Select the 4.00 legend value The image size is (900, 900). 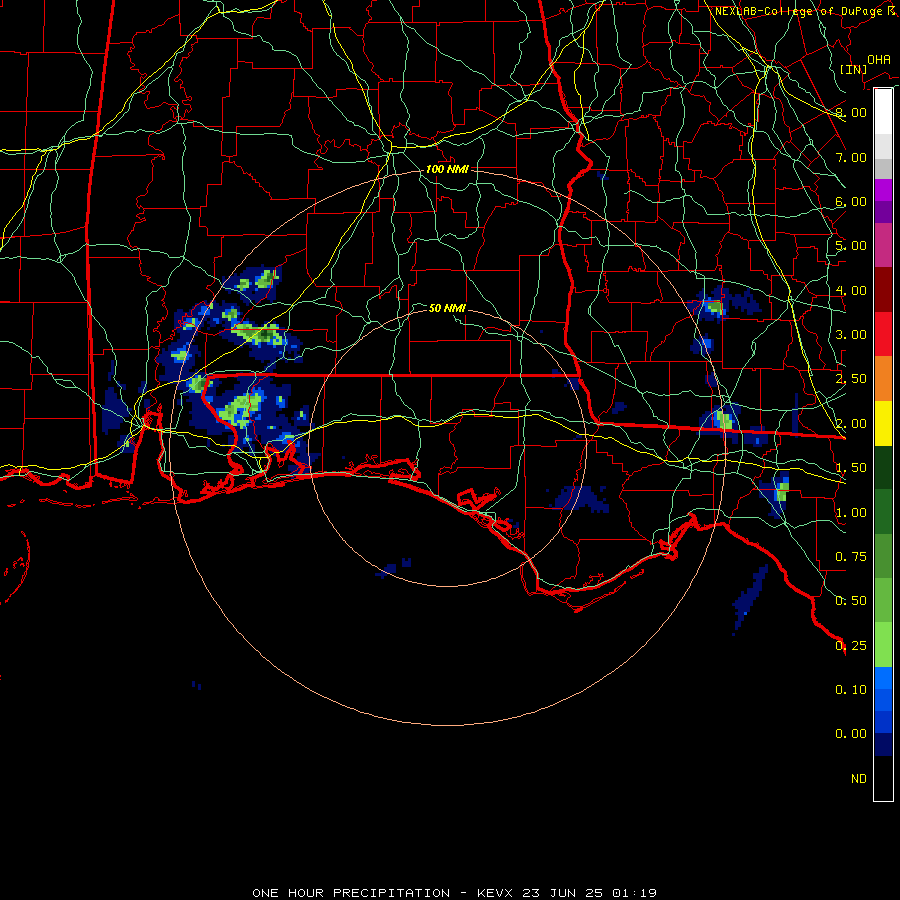(851, 290)
